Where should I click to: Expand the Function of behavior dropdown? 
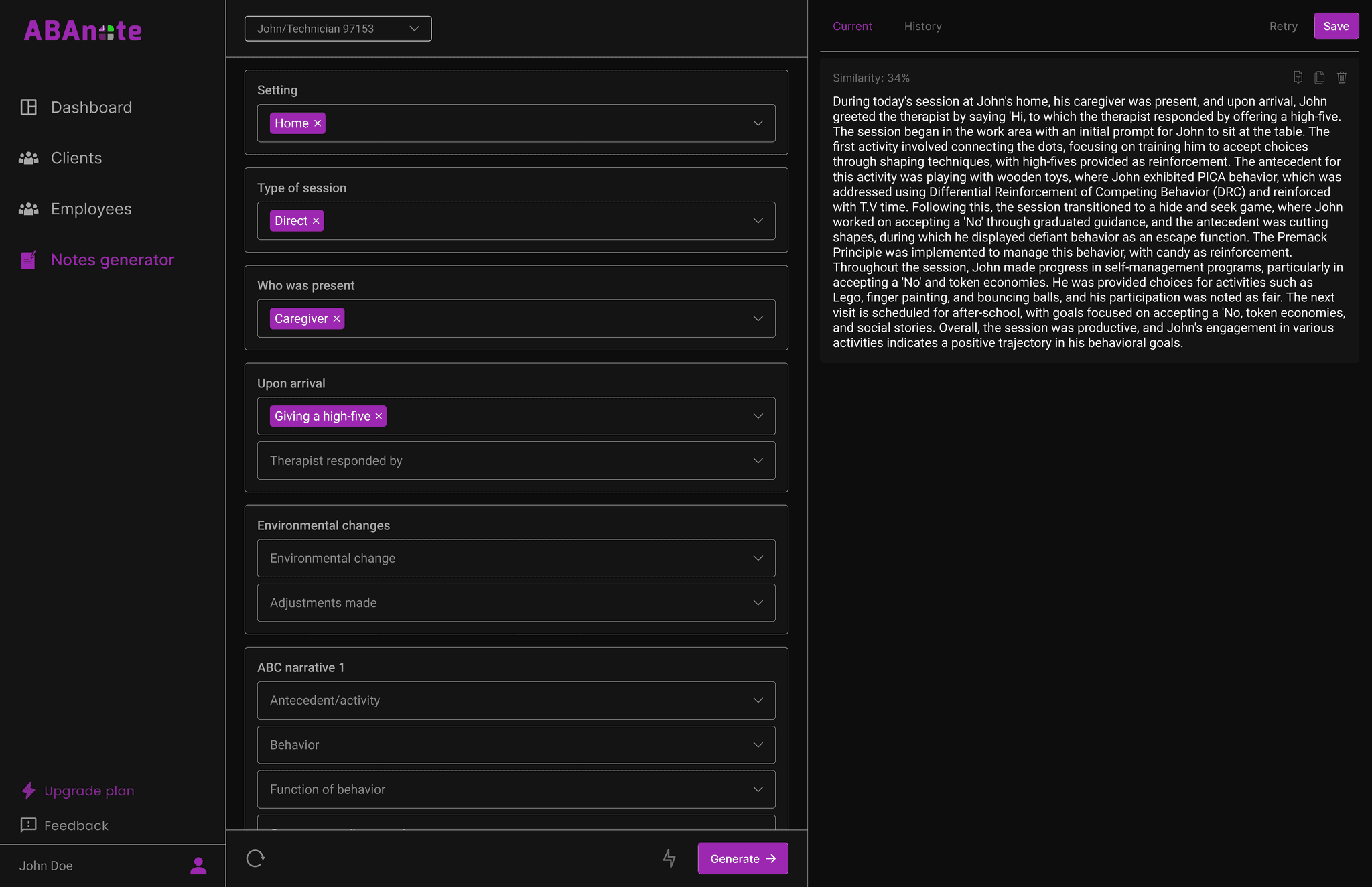pyautogui.click(x=516, y=789)
